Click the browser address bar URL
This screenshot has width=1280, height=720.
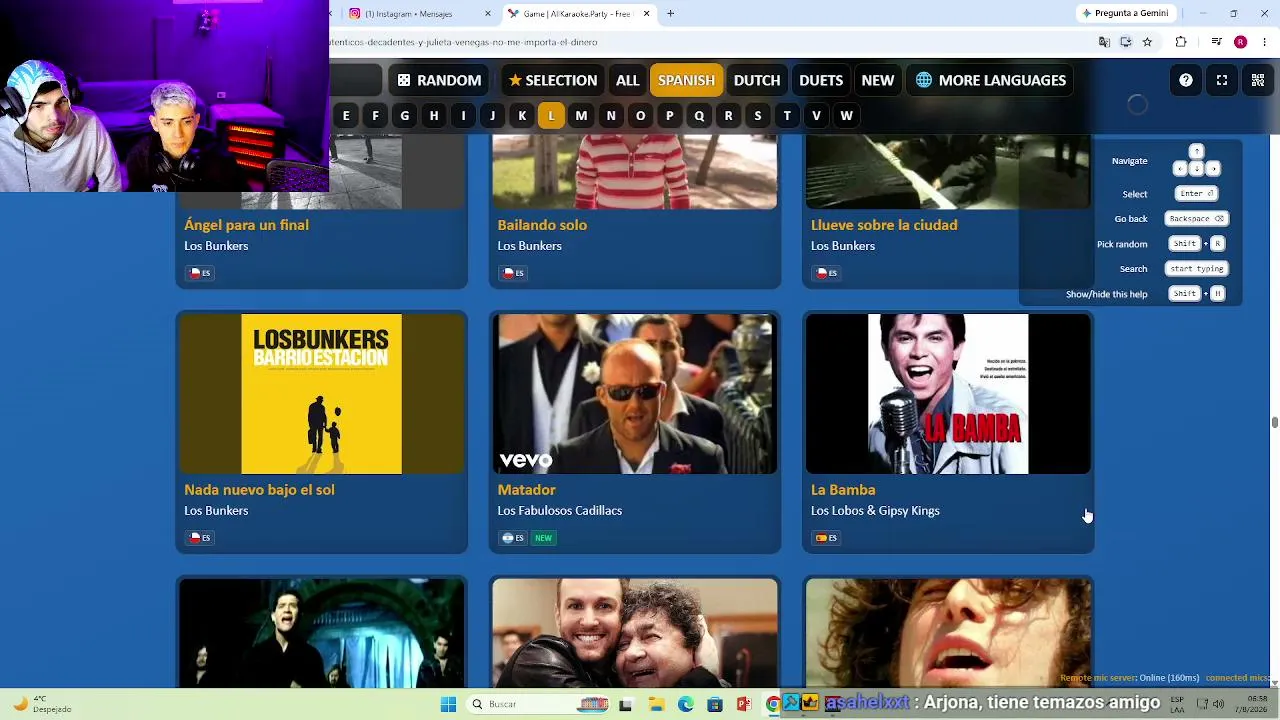[464, 42]
